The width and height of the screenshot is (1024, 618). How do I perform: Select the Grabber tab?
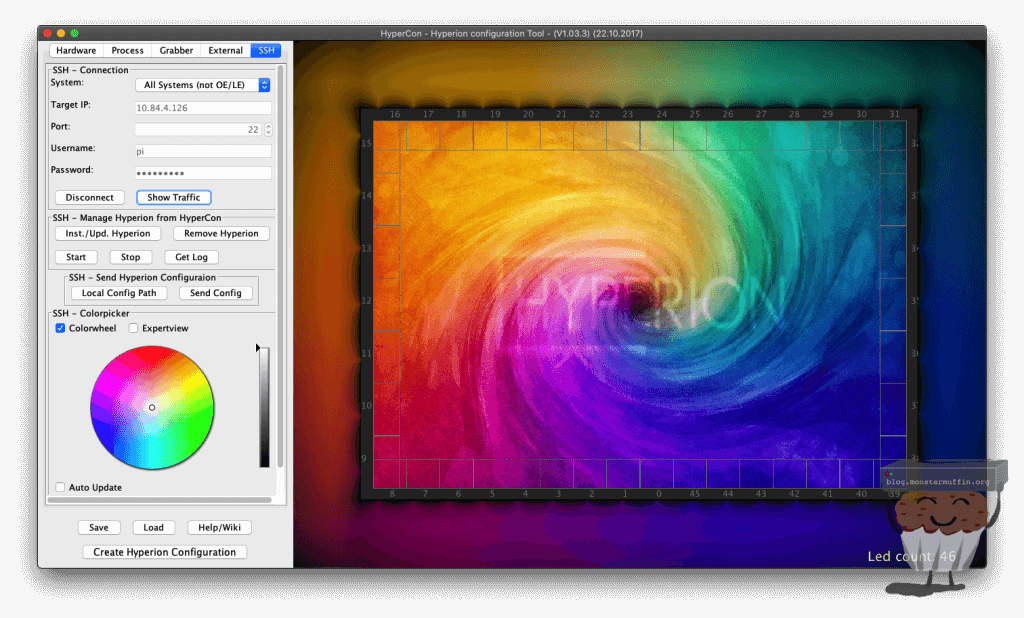point(176,50)
